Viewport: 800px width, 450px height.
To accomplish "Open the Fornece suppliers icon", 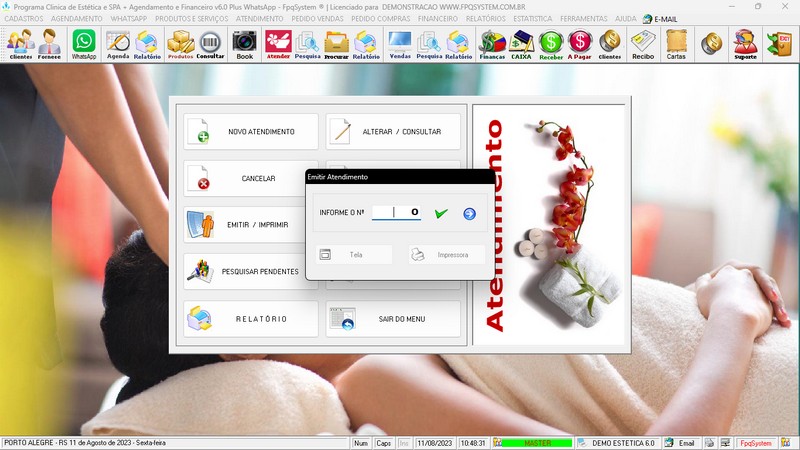I will point(49,44).
